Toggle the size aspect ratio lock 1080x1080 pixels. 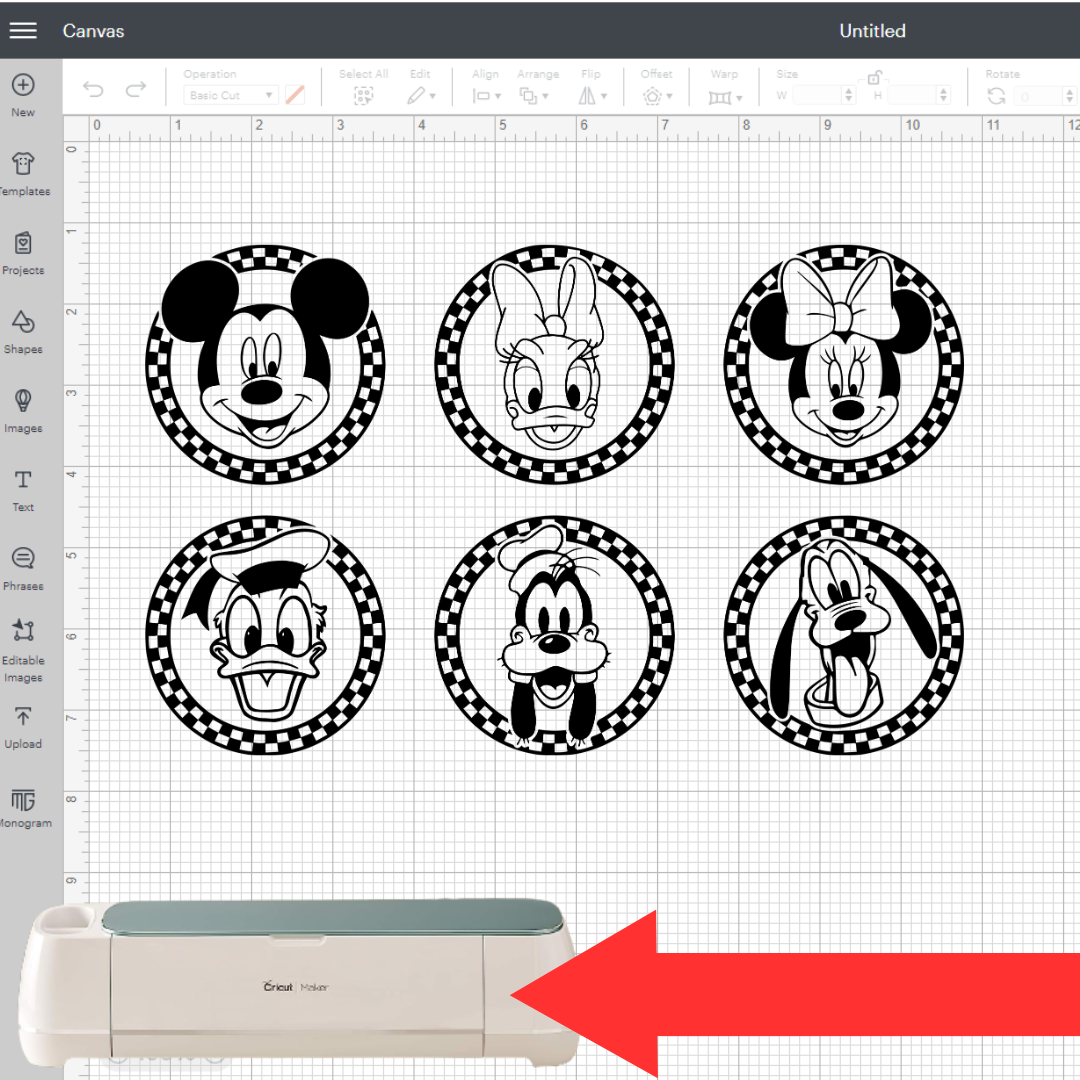[x=874, y=77]
